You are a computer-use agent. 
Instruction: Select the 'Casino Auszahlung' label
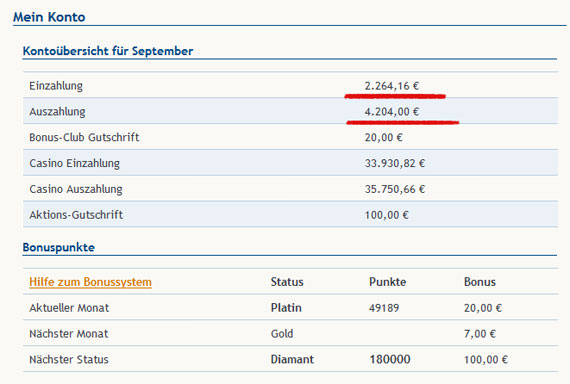pos(76,189)
